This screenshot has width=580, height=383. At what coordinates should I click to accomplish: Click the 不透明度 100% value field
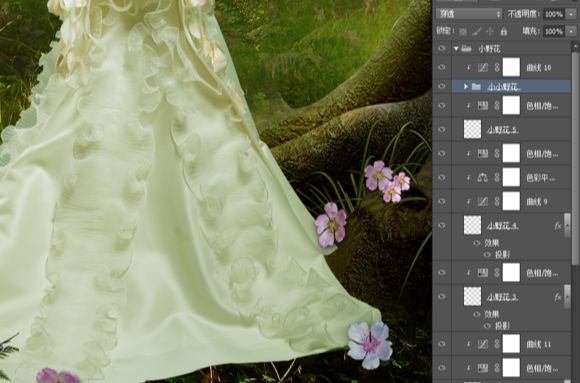tap(554, 14)
